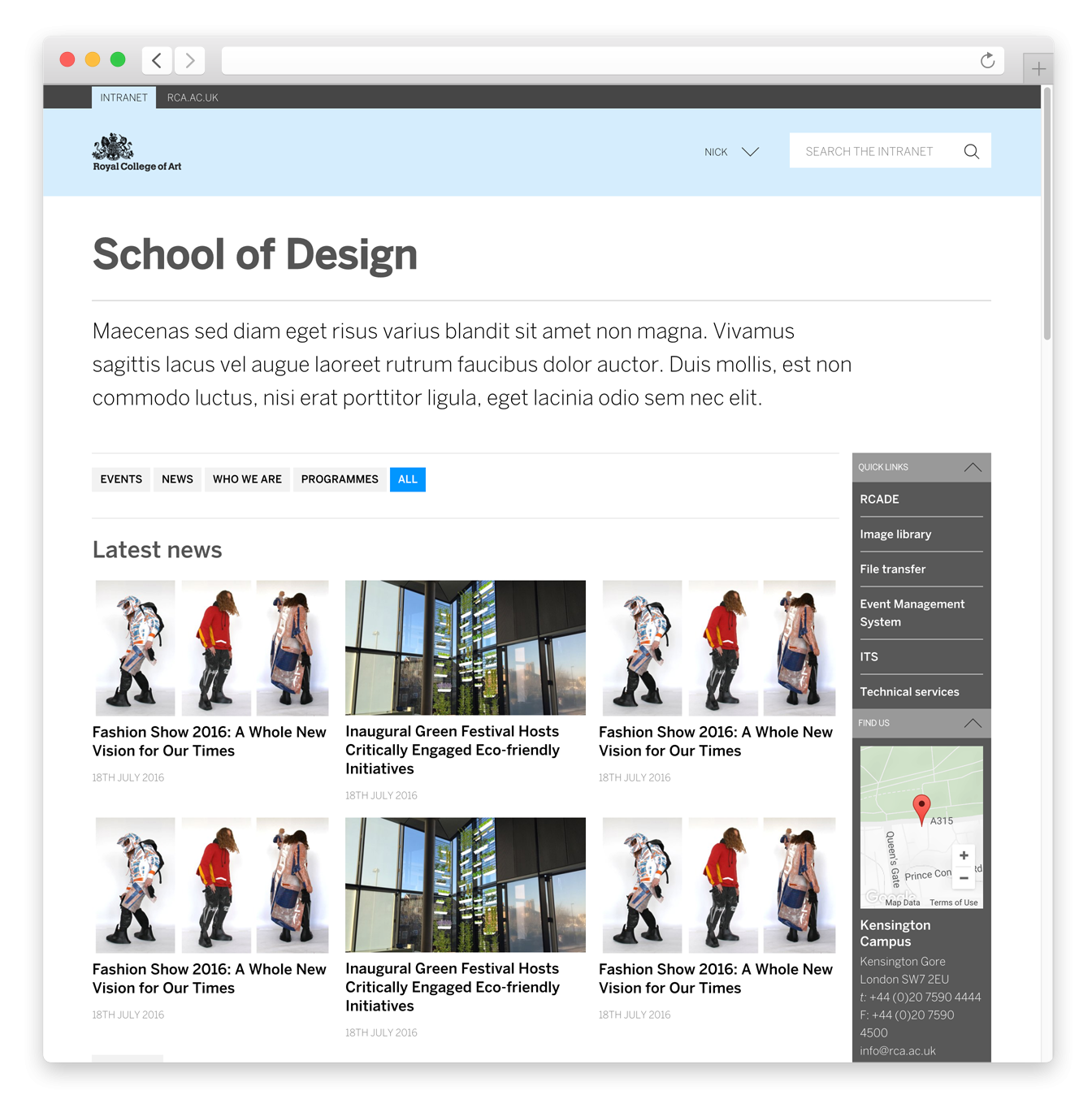Viewport: 1092px width, 1108px height.
Task: Open the Image library quick link
Action: click(895, 535)
